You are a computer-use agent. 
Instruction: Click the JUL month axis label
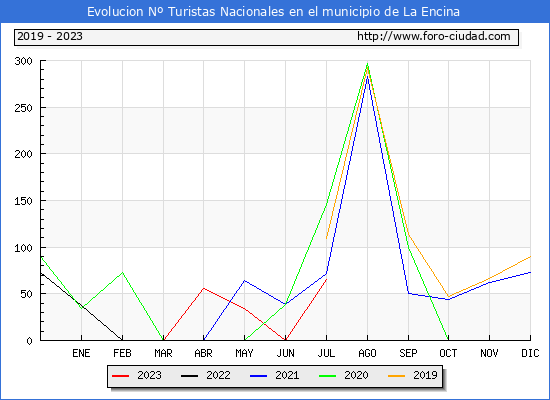point(326,353)
